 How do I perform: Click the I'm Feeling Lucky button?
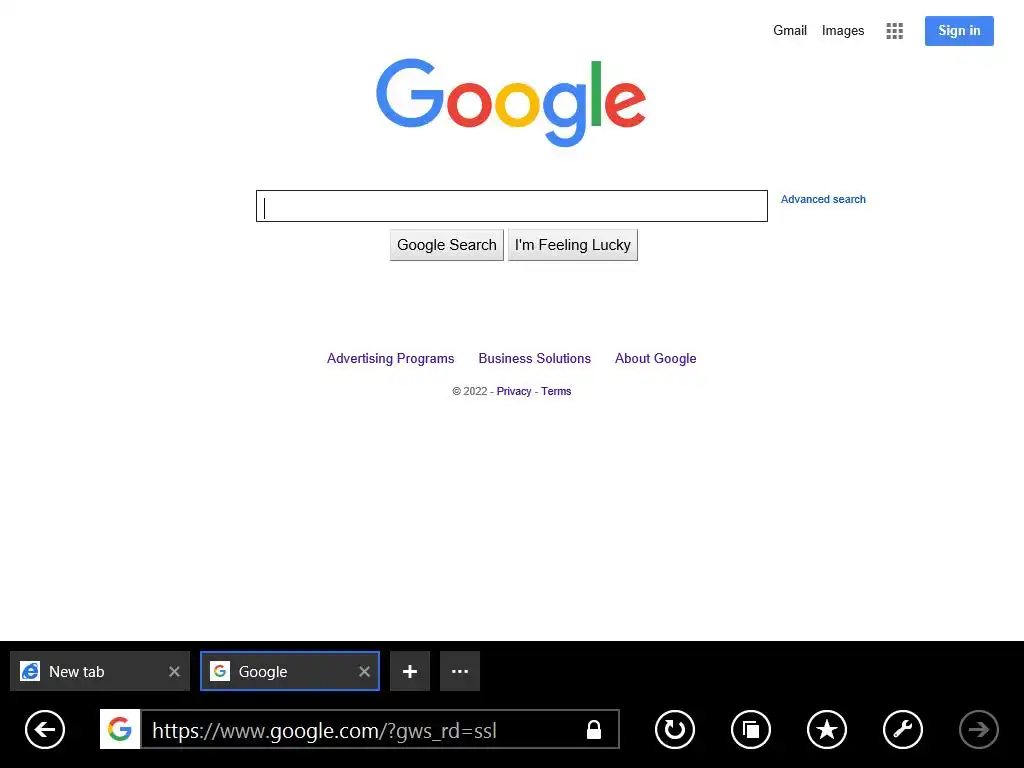[x=573, y=245]
